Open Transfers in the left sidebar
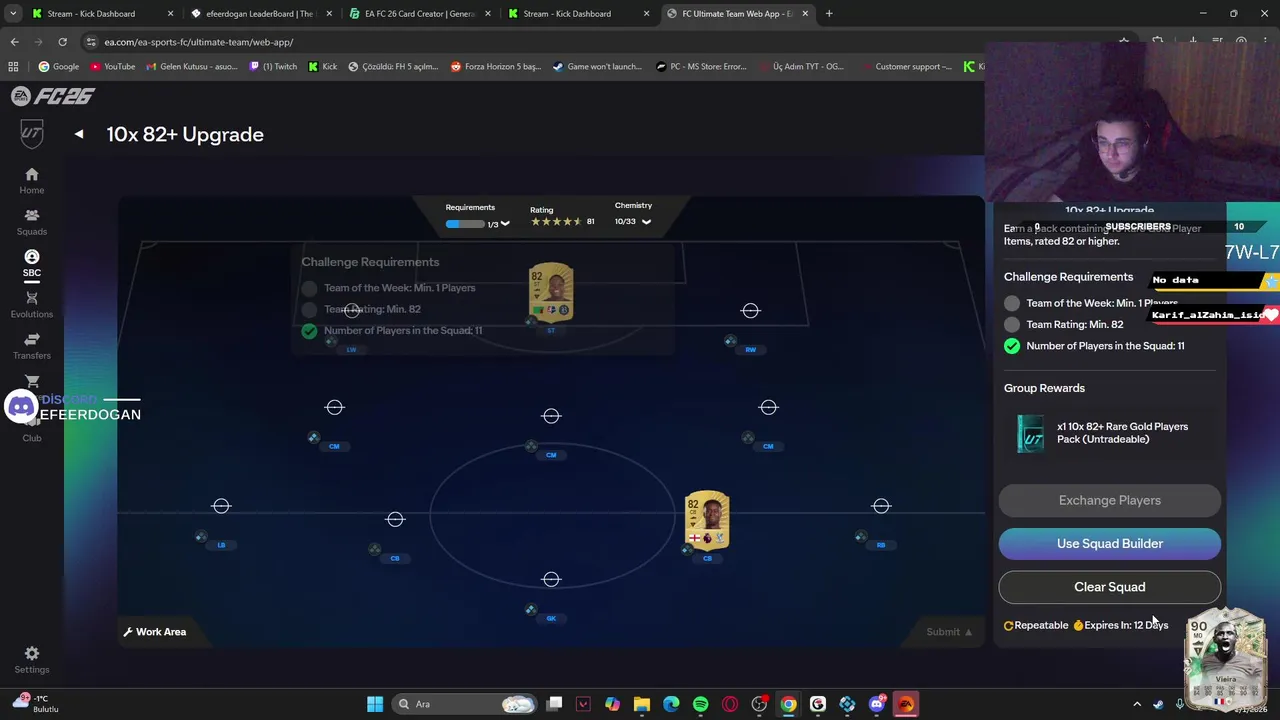This screenshot has height=720, width=1280. click(32, 346)
